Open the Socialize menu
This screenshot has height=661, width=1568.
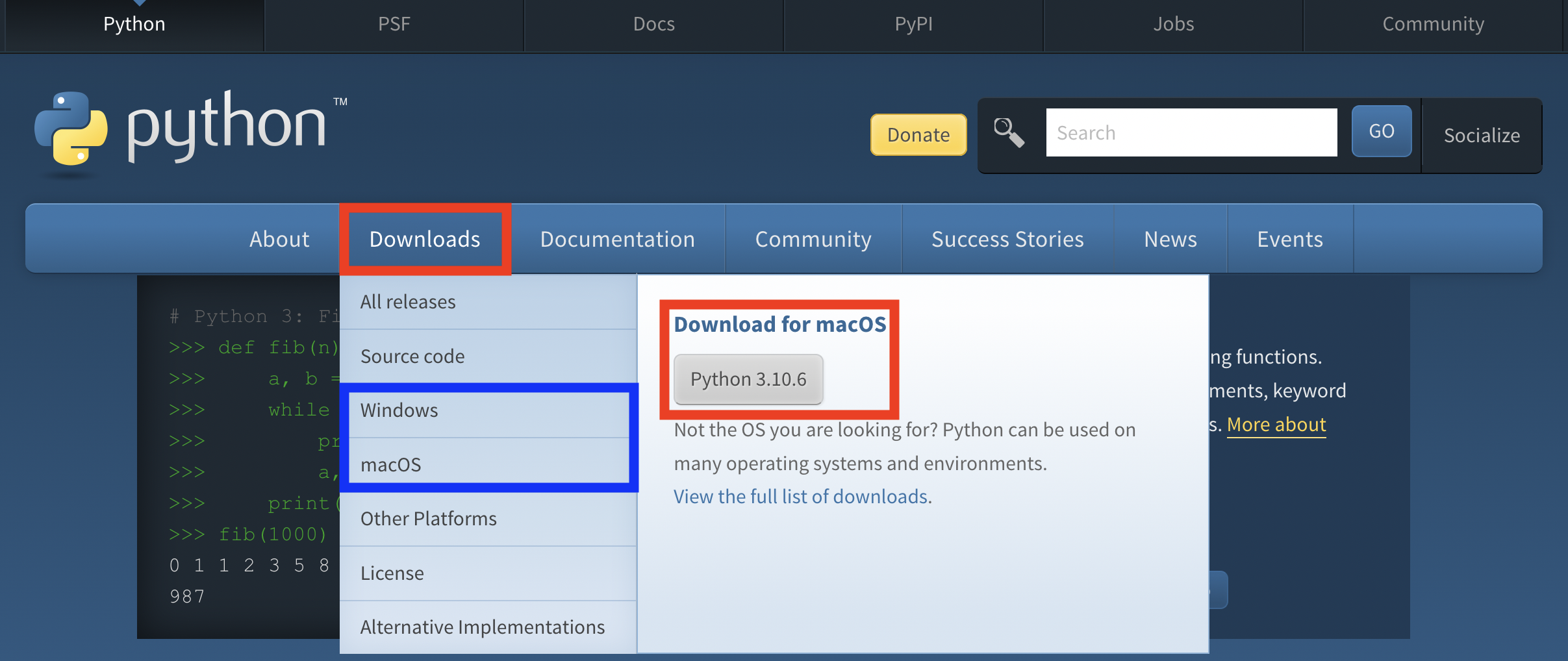click(1482, 135)
